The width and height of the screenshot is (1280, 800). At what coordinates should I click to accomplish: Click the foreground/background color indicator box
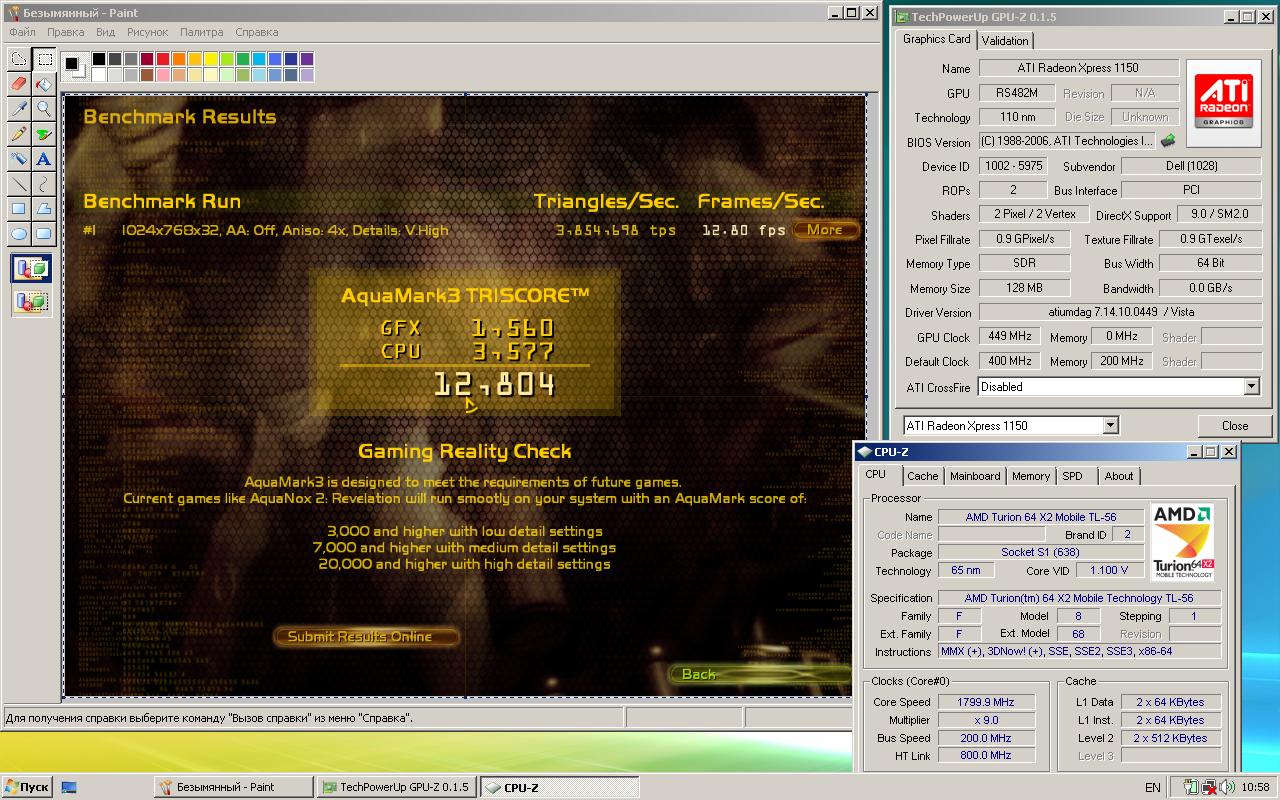coord(75,67)
